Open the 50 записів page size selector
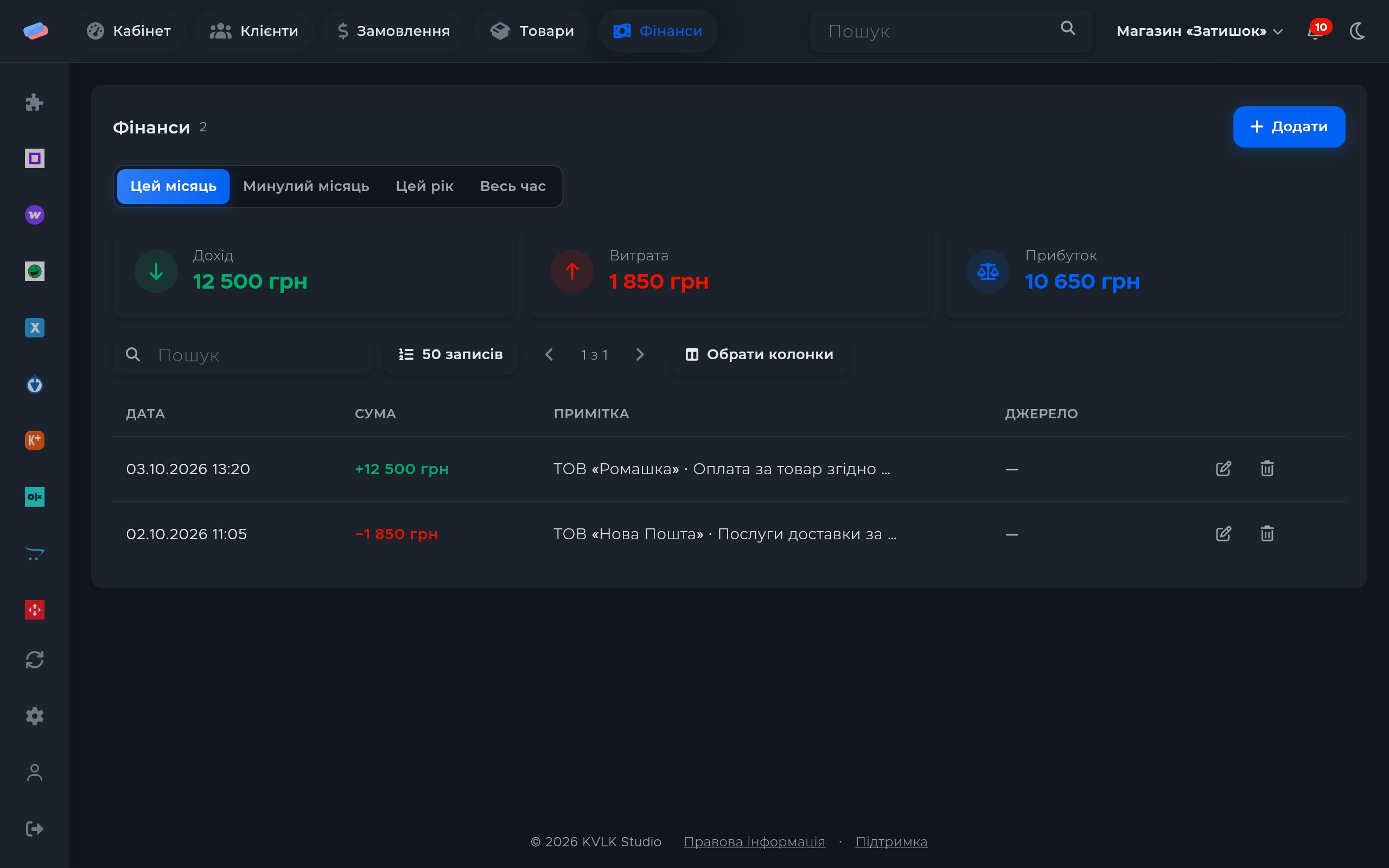Image resolution: width=1389 pixels, height=868 pixels. point(451,355)
